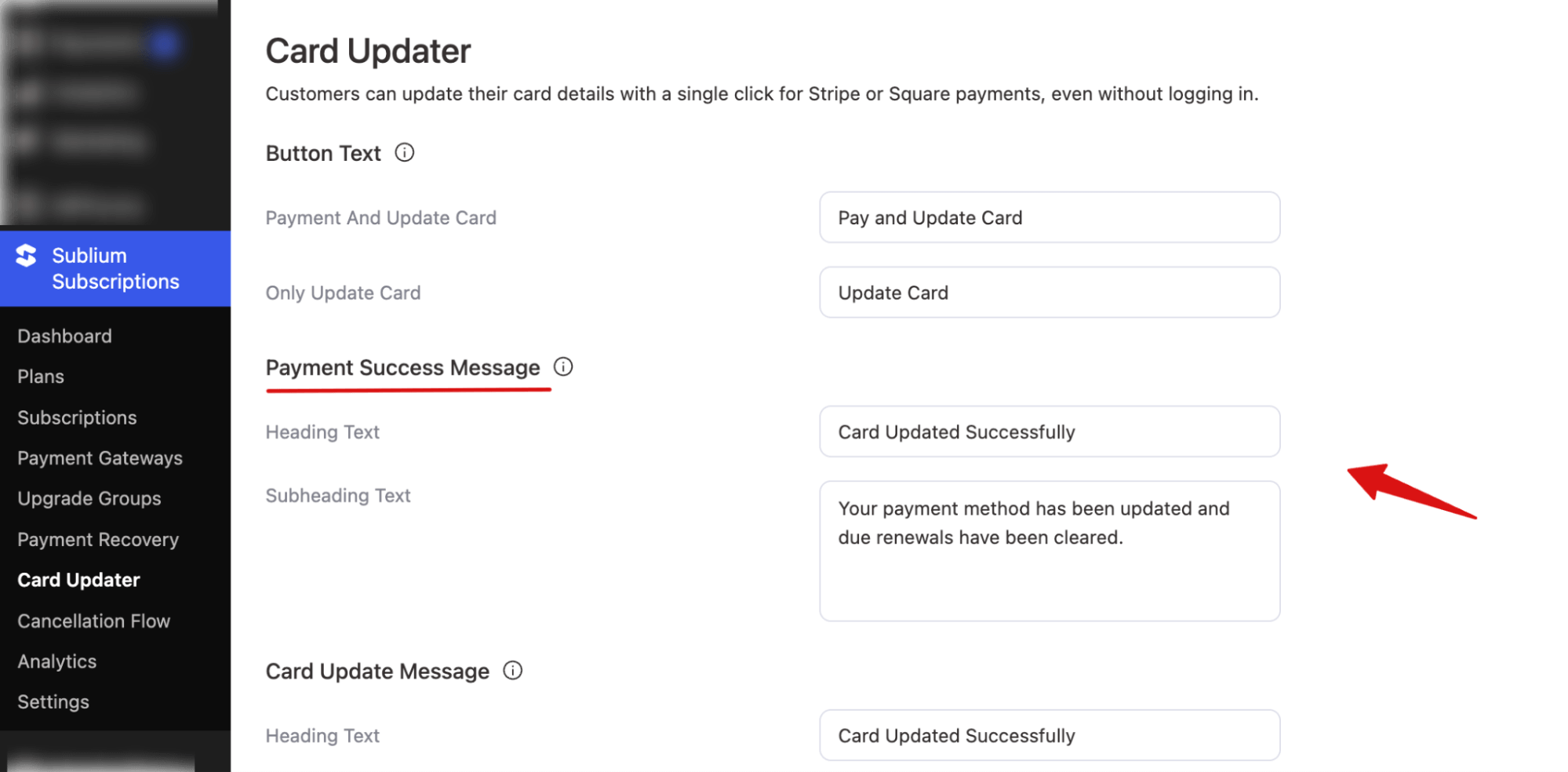This screenshot has width=1568, height=772.
Task: Go to Payment Gateways
Action: pyautogui.click(x=100, y=458)
